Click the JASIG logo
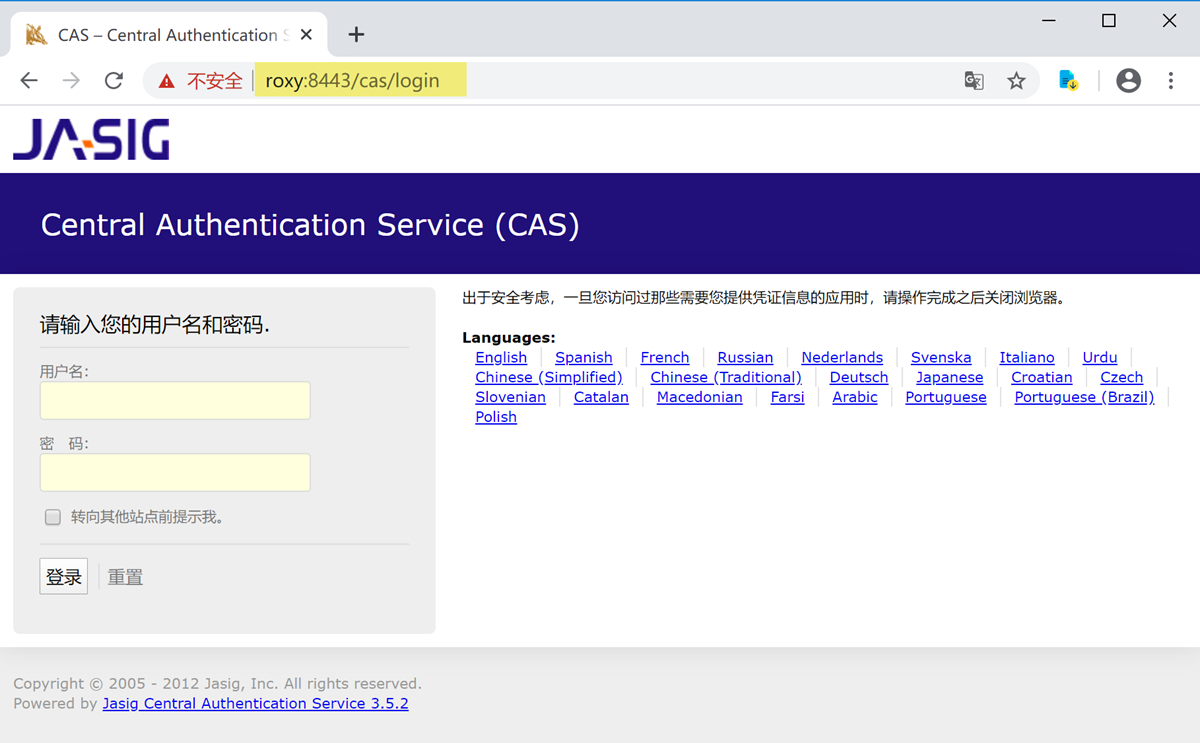The image size is (1200, 743). [91, 139]
